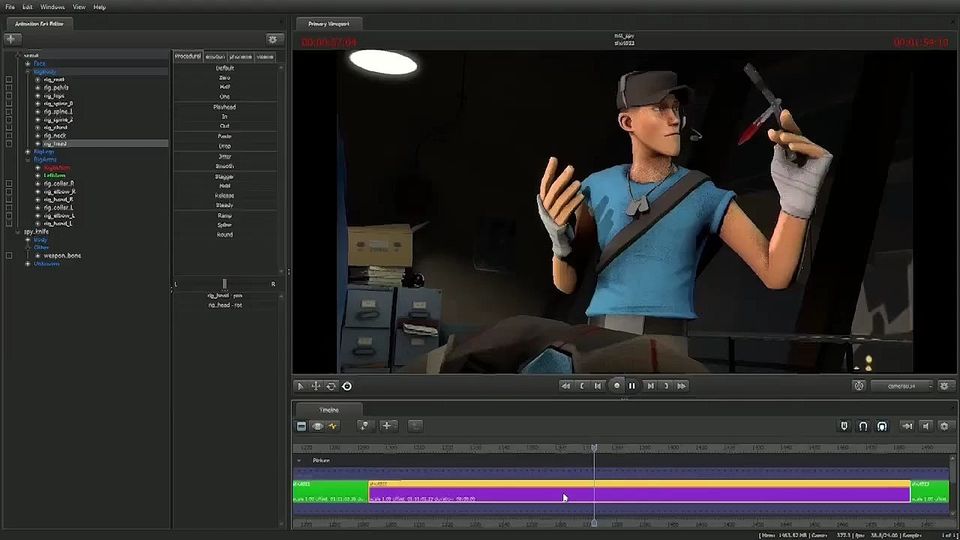
Task: Toggle the checkbox beside rig_neck
Action: [x=9, y=136]
